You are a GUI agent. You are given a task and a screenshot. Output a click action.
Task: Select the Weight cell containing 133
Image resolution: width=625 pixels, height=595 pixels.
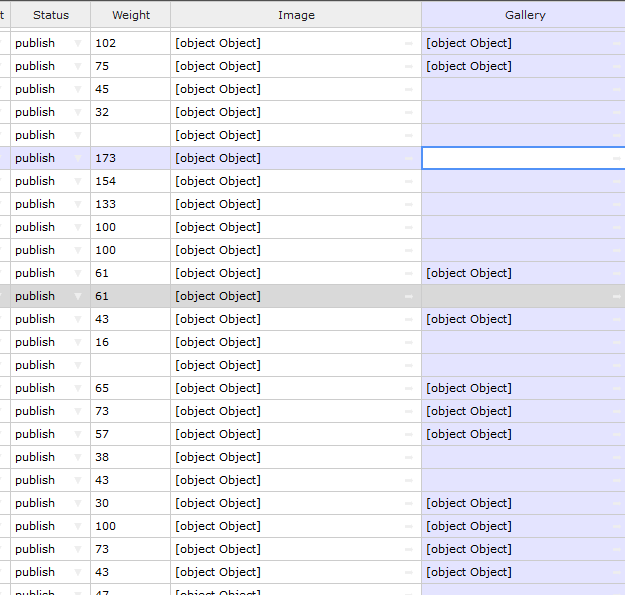[106, 204]
